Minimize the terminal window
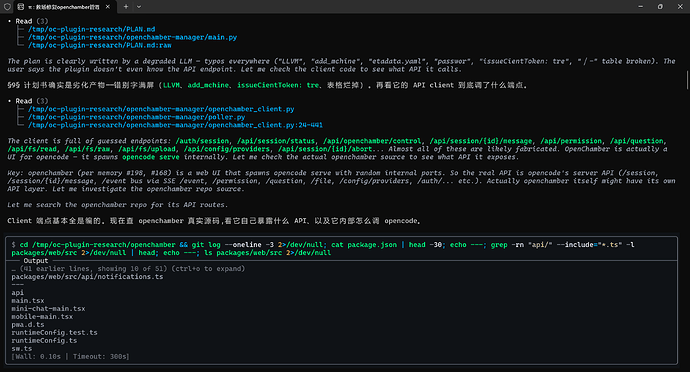Image resolution: width=690 pixels, height=372 pixels. coord(641,7)
